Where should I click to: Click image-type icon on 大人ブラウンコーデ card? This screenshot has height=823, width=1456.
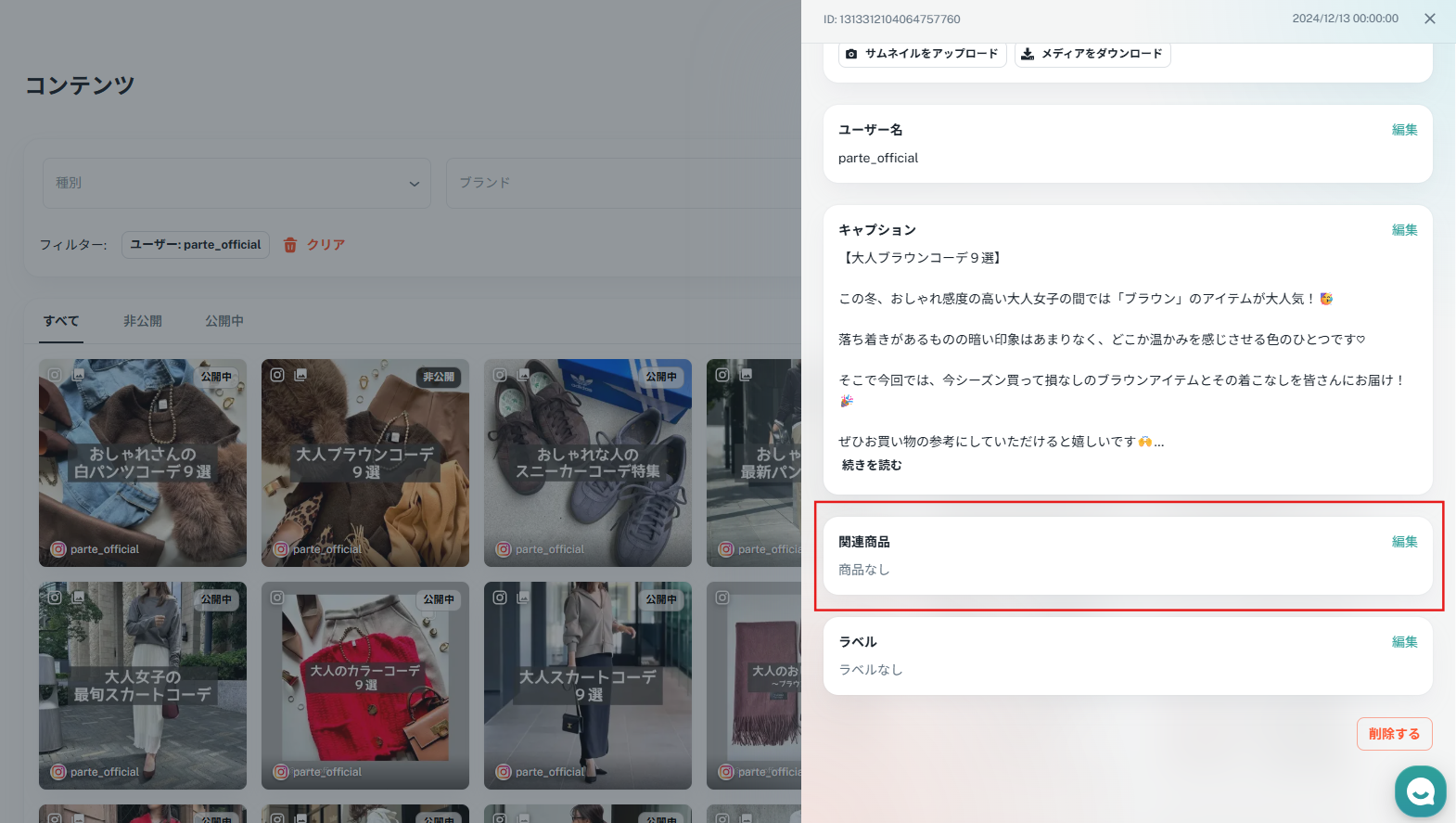click(x=300, y=375)
